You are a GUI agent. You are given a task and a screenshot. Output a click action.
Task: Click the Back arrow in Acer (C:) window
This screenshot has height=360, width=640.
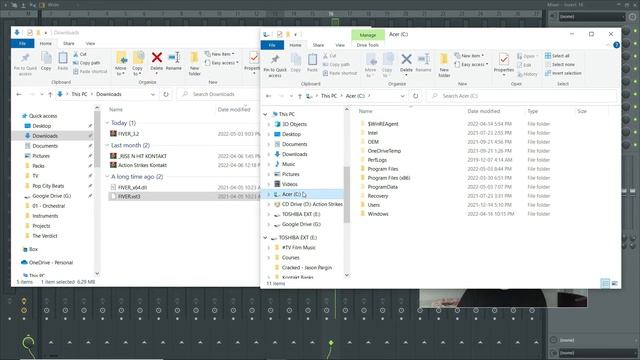coord(269,96)
